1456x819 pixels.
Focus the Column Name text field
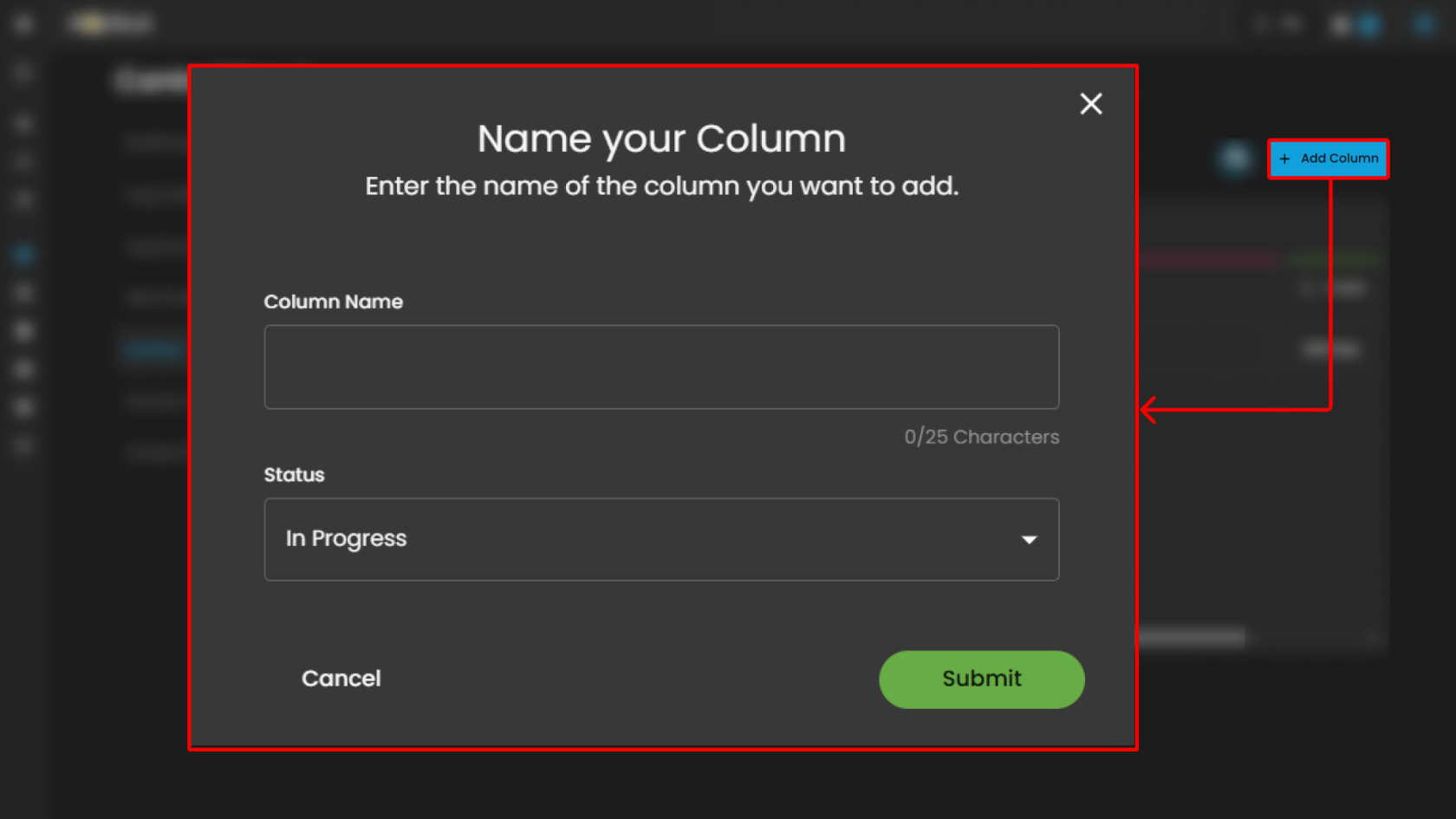(x=660, y=367)
